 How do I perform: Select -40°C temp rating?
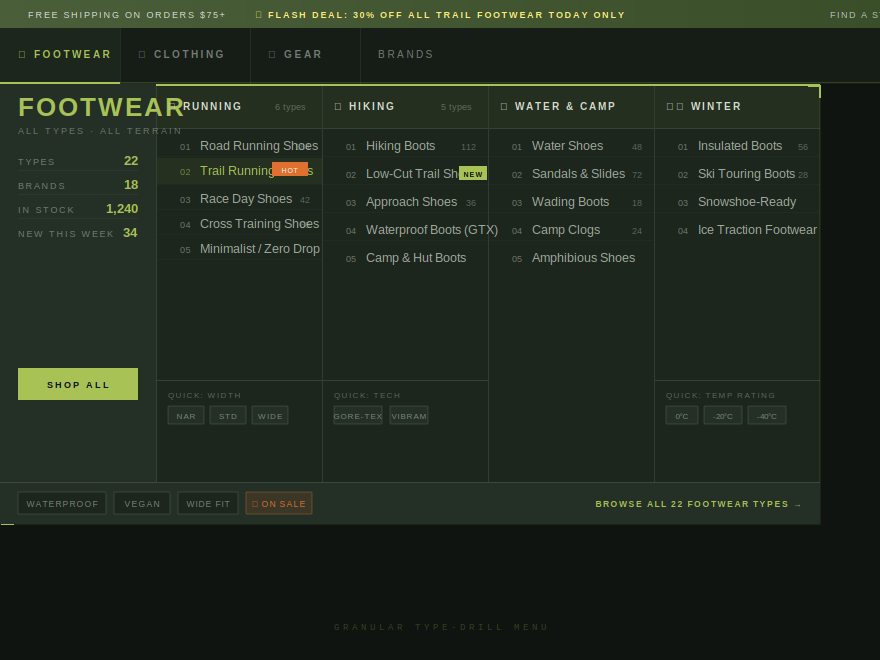tap(767, 416)
